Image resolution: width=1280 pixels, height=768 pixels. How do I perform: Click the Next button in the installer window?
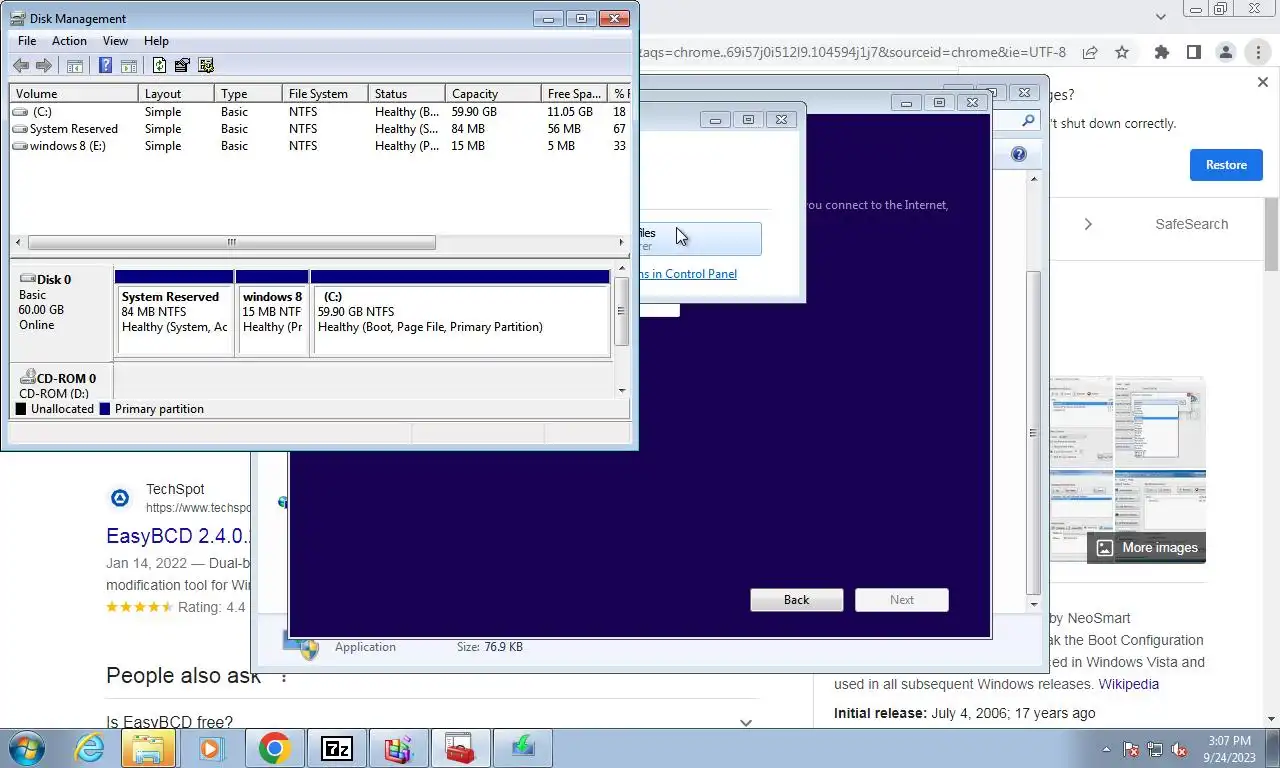pyautogui.click(x=902, y=600)
